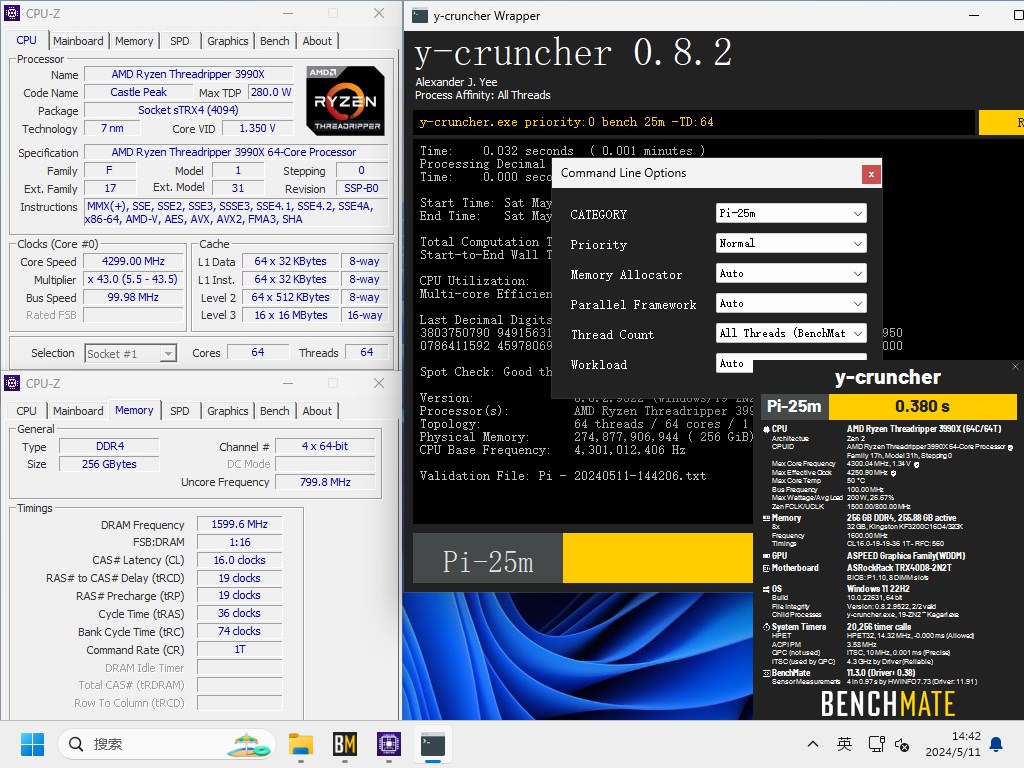Open the network tray icon
The height and width of the screenshot is (768, 1024).
876,744
